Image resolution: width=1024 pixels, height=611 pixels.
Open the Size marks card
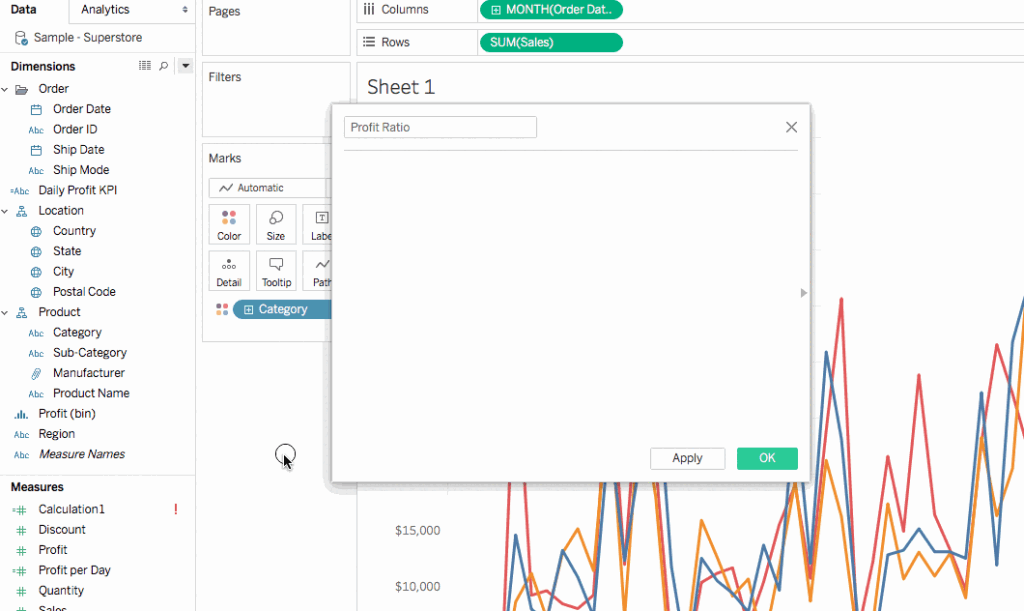pyautogui.click(x=276, y=224)
